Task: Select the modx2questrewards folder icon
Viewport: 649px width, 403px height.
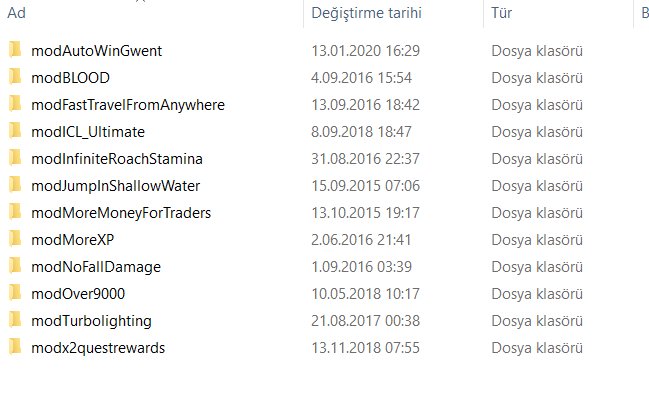Action: pyautogui.click(x=15, y=347)
